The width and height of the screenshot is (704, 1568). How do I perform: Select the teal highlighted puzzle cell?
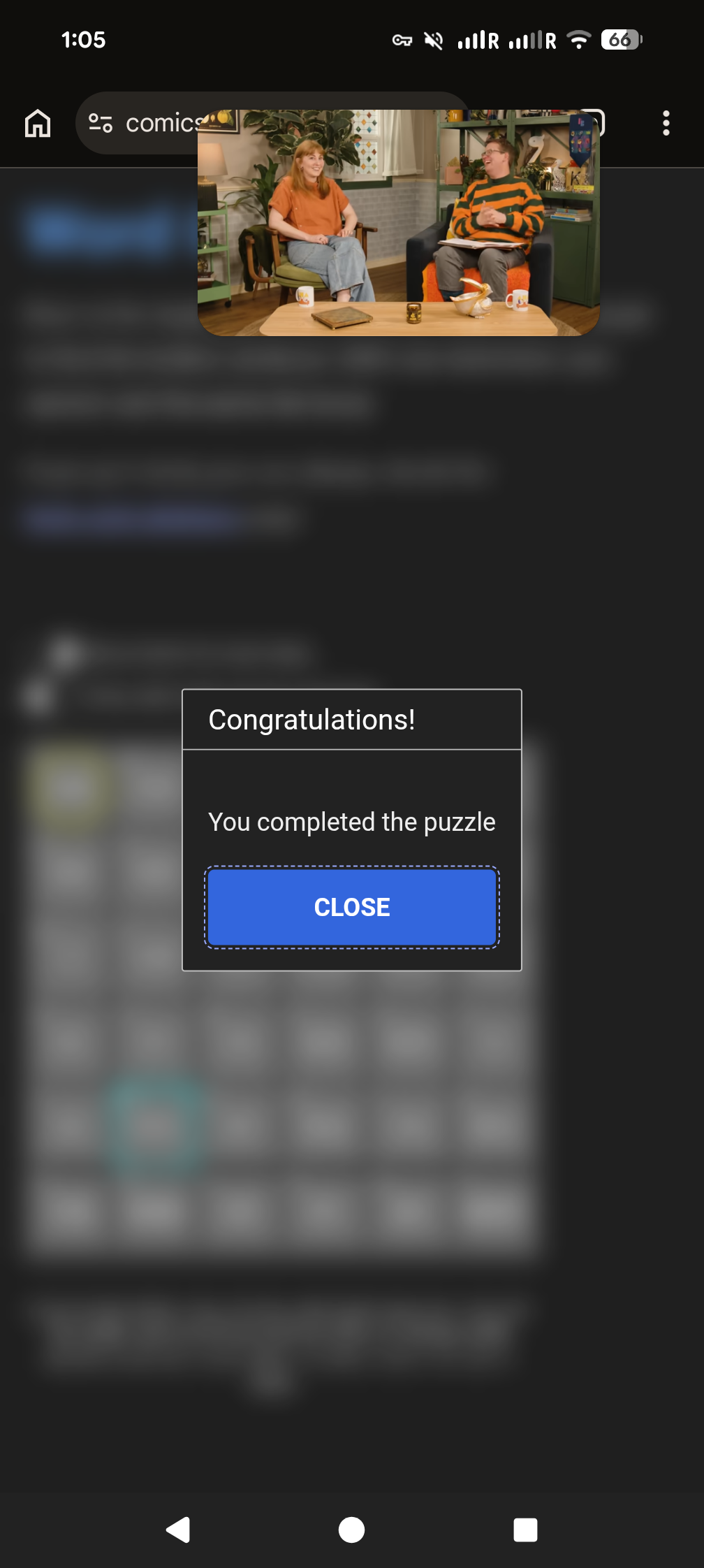(x=155, y=1126)
